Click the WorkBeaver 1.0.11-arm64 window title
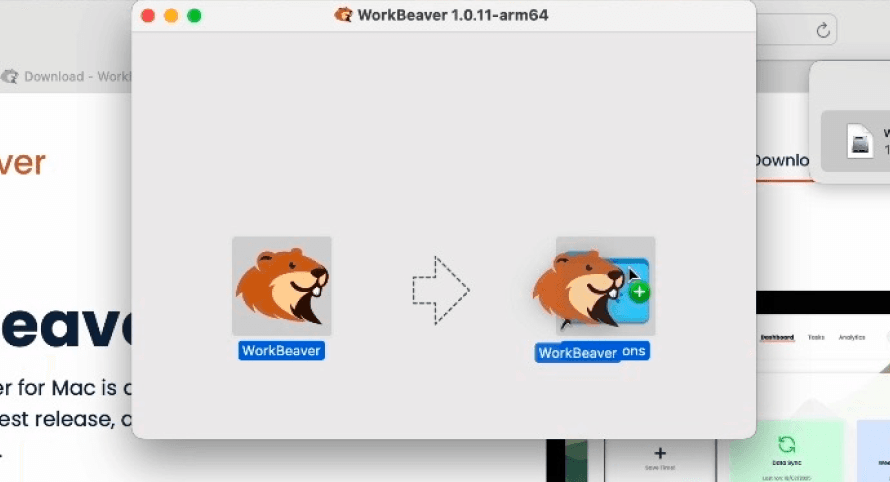 pos(452,15)
